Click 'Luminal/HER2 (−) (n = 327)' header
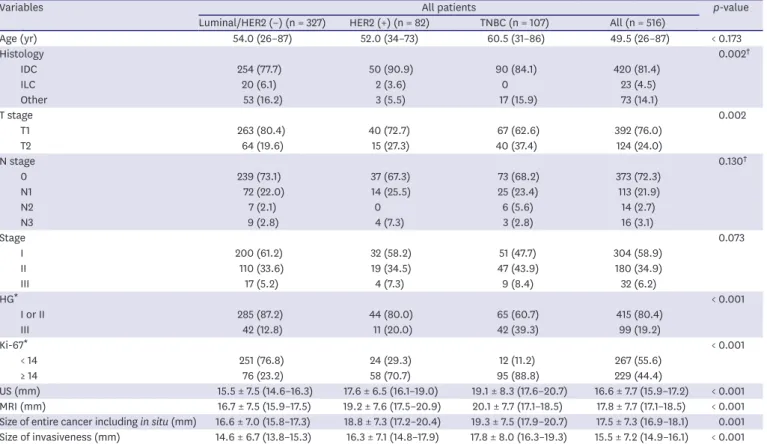 pyautogui.click(x=262, y=23)
